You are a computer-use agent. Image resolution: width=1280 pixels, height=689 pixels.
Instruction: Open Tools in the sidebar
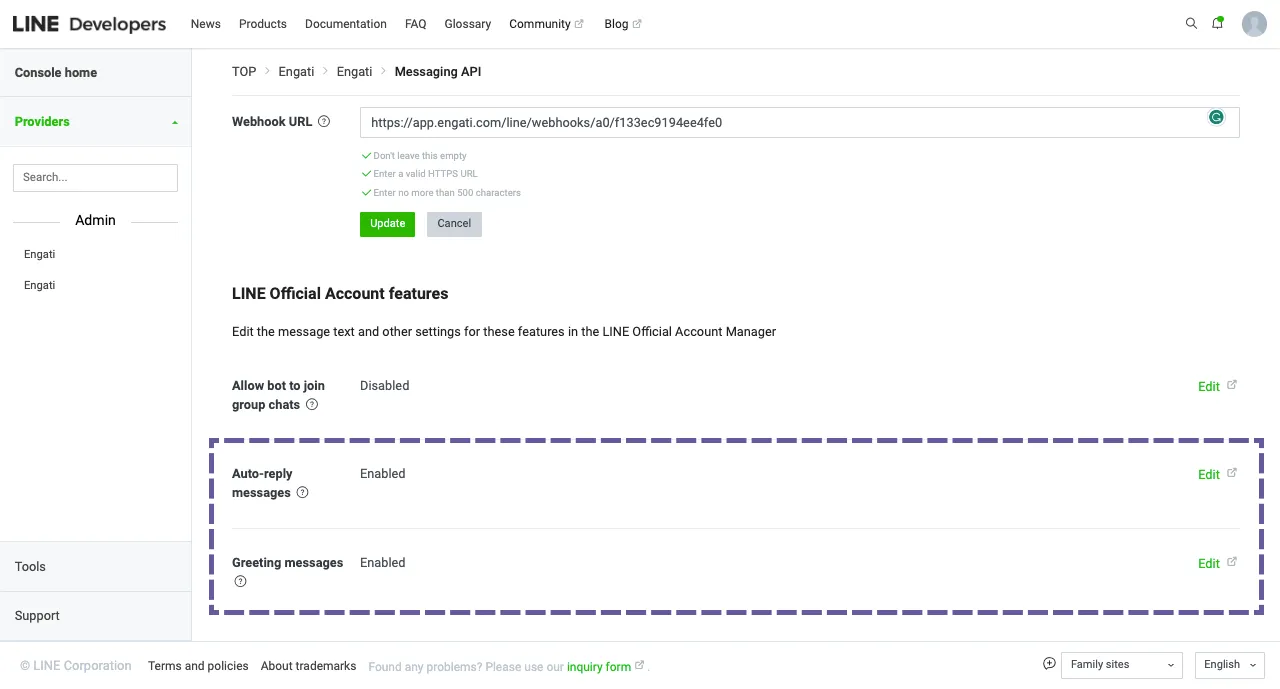tap(96, 567)
